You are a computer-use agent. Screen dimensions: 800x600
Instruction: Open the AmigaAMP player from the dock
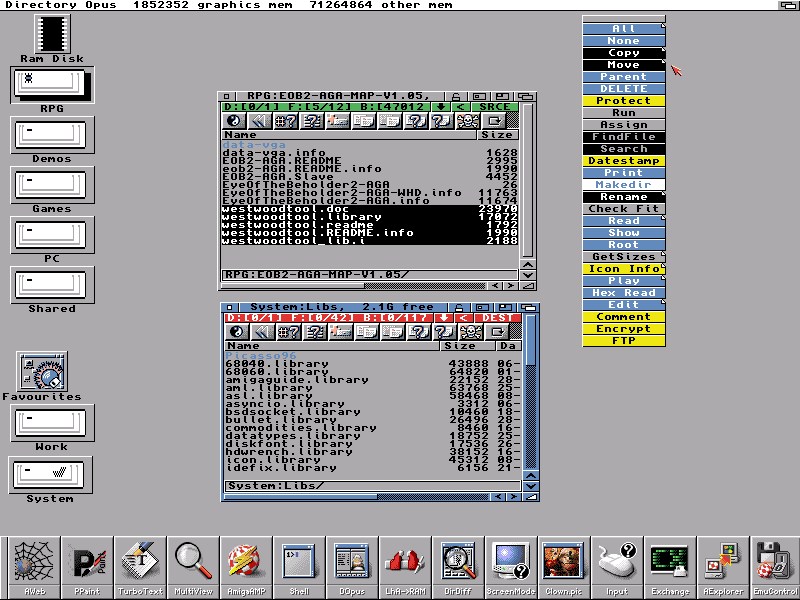coord(245,563)
